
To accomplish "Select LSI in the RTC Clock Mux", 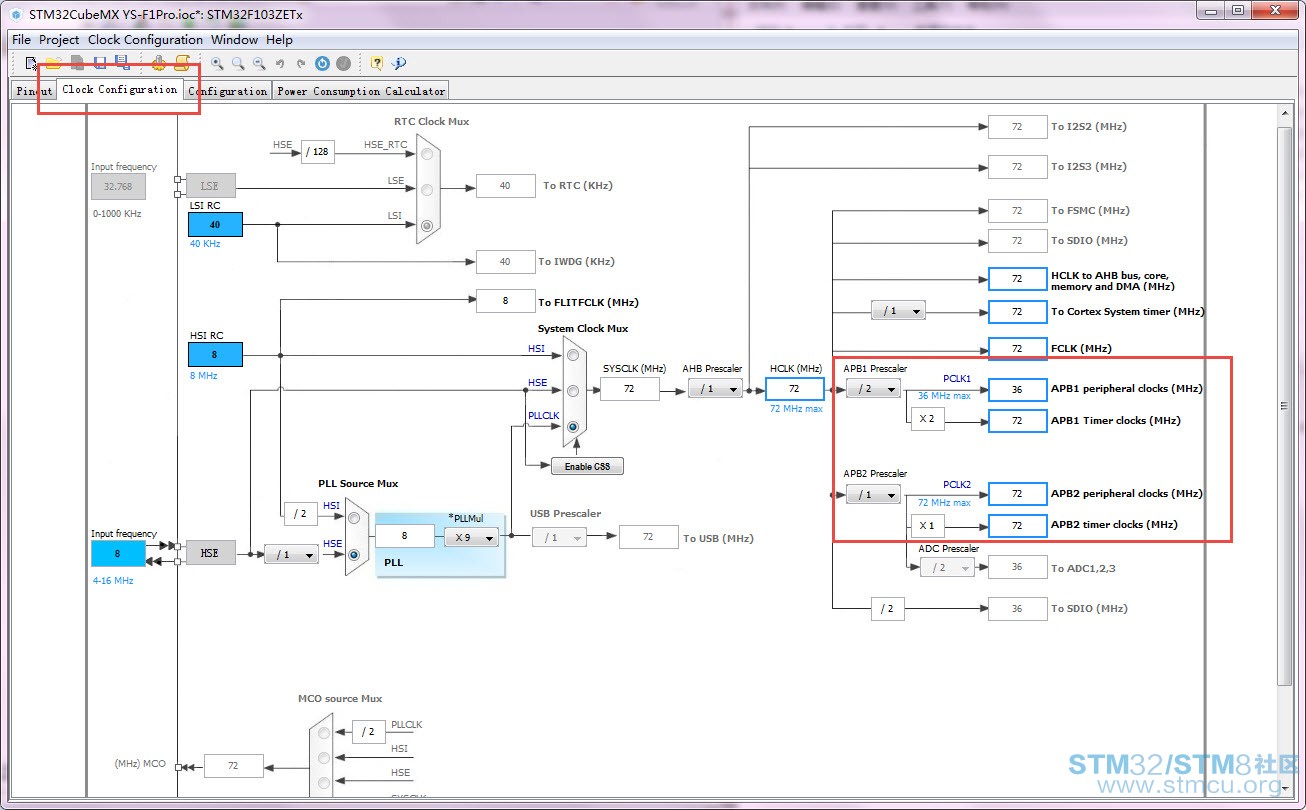I will coord(428,225).
